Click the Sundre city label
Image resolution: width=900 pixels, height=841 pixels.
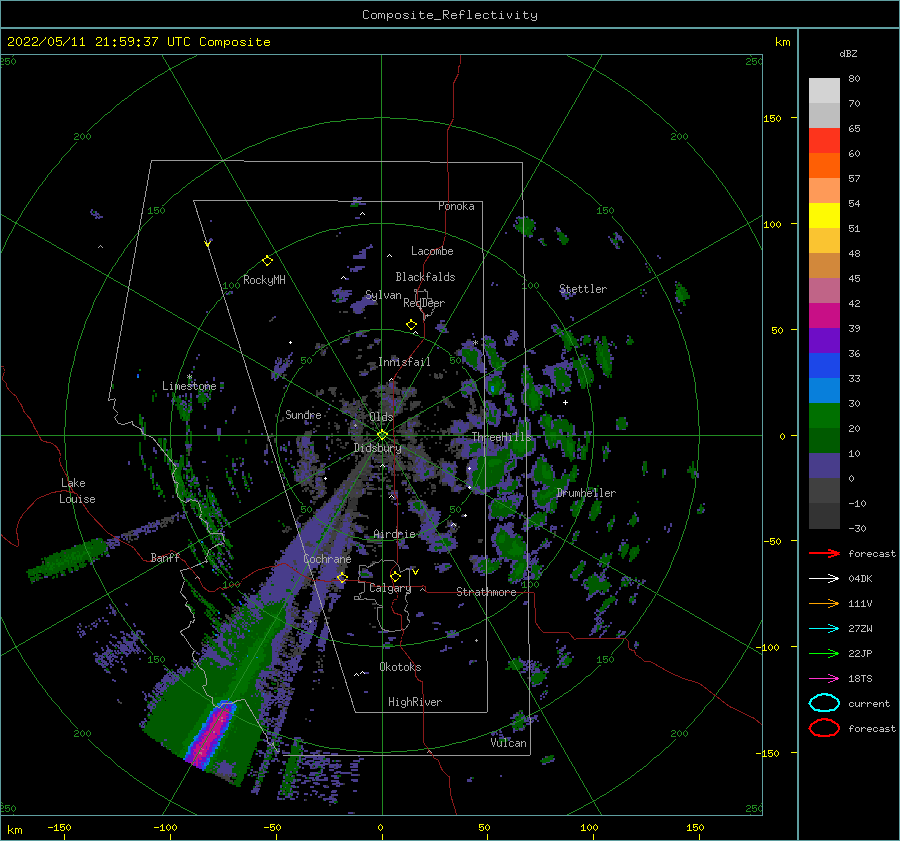click(303, 414)
